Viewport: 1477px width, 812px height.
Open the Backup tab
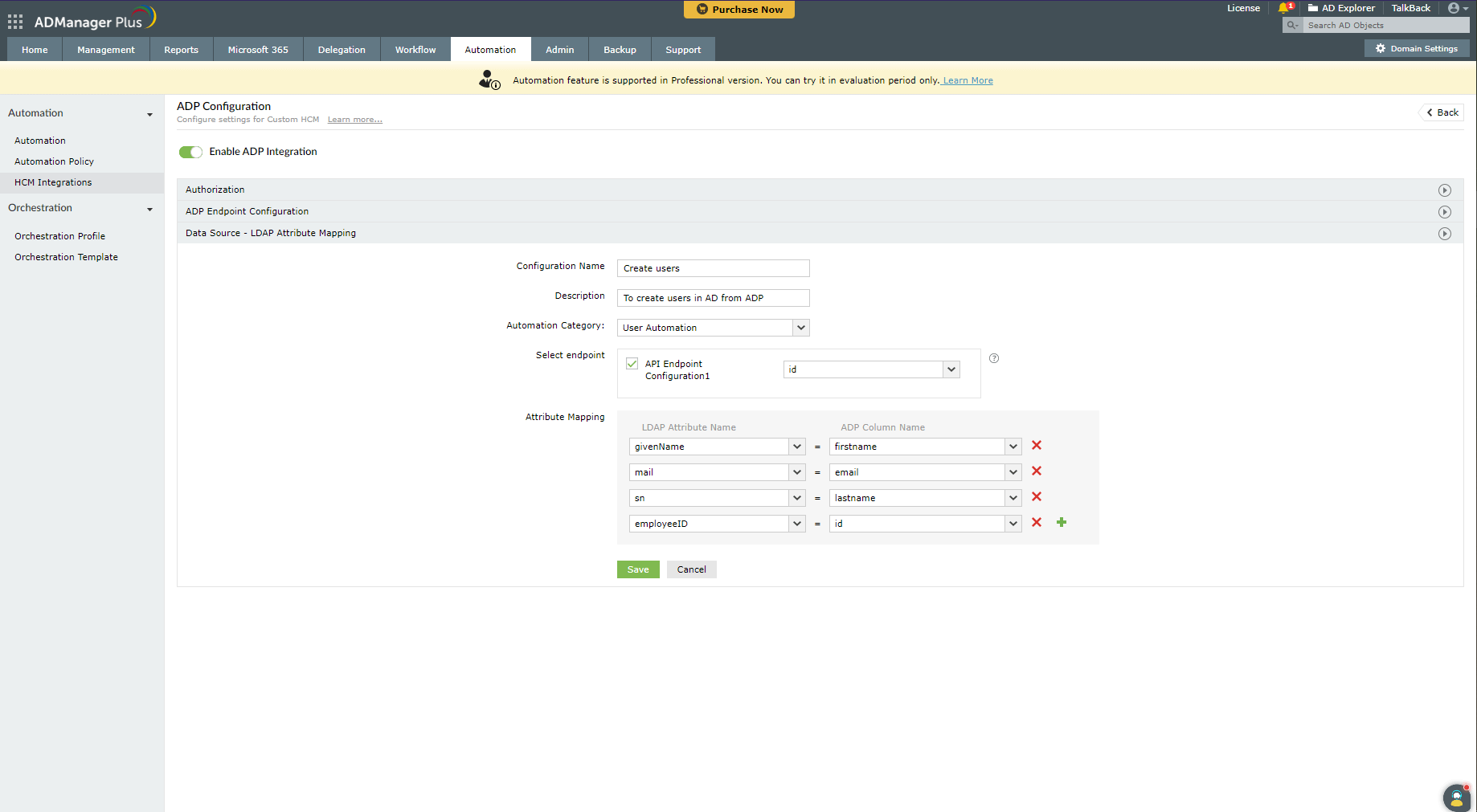(x=620, y=50)
